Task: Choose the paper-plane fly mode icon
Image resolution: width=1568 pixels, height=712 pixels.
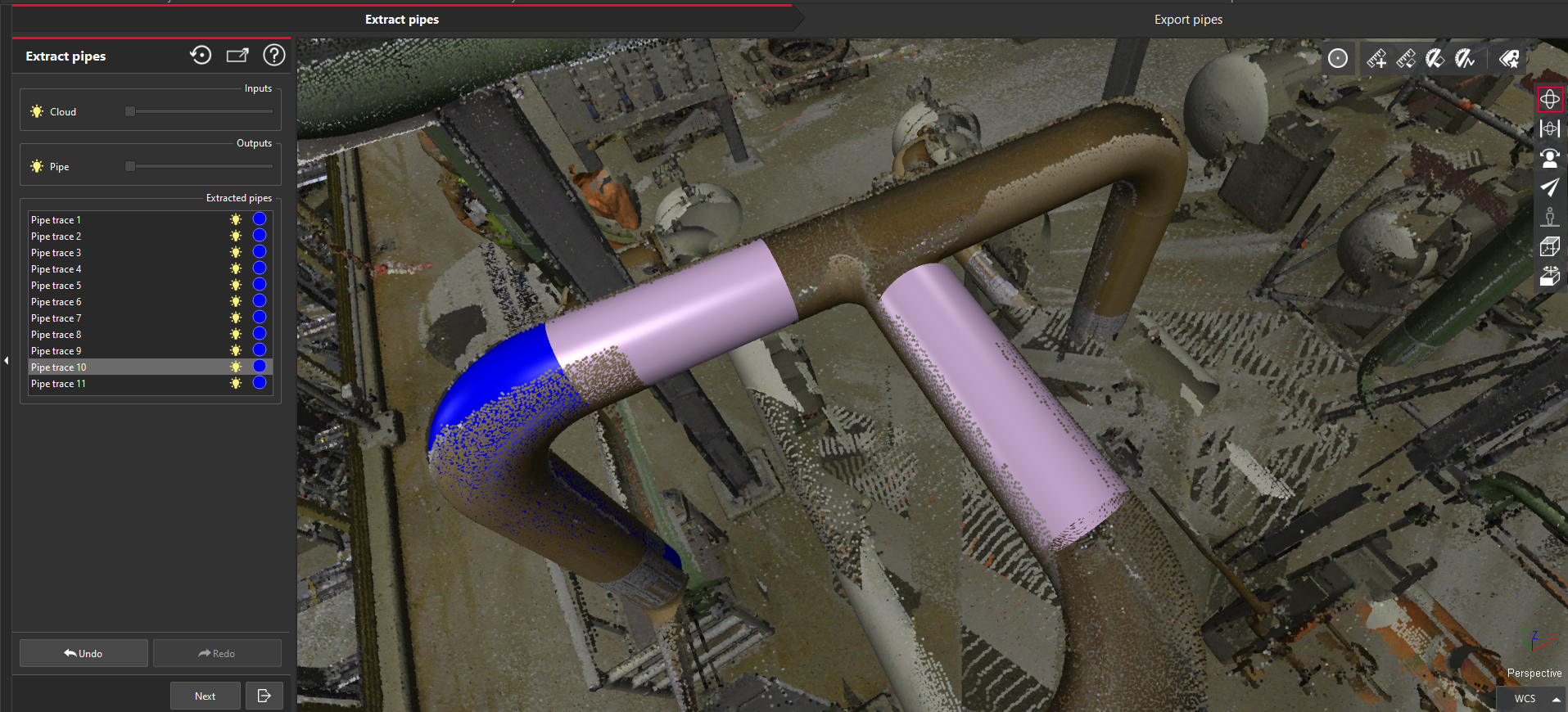Action: (x=1549, y=187)
